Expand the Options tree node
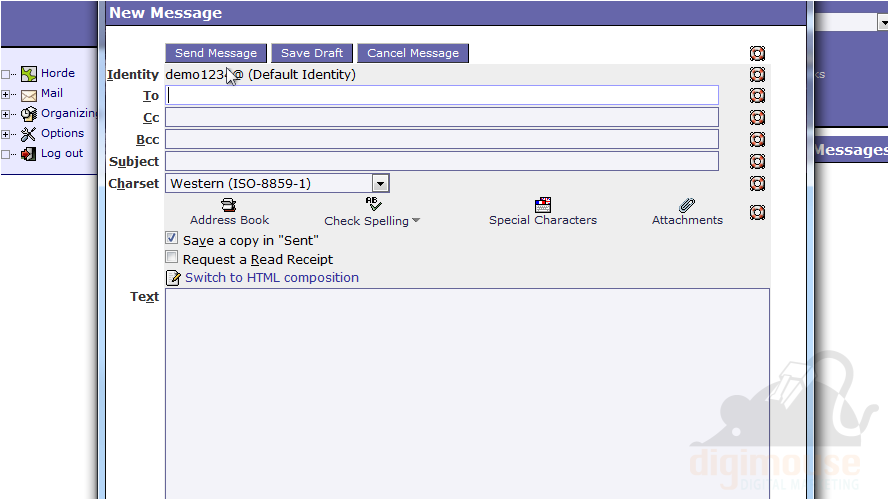This screenshot has width=889, height=500. [x=6, y=134]
